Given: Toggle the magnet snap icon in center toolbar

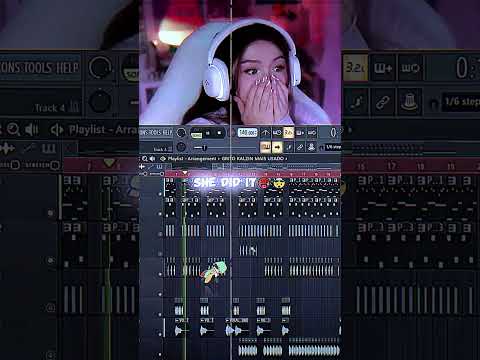Looking at the screenshot, I should [x=322, y=148].
